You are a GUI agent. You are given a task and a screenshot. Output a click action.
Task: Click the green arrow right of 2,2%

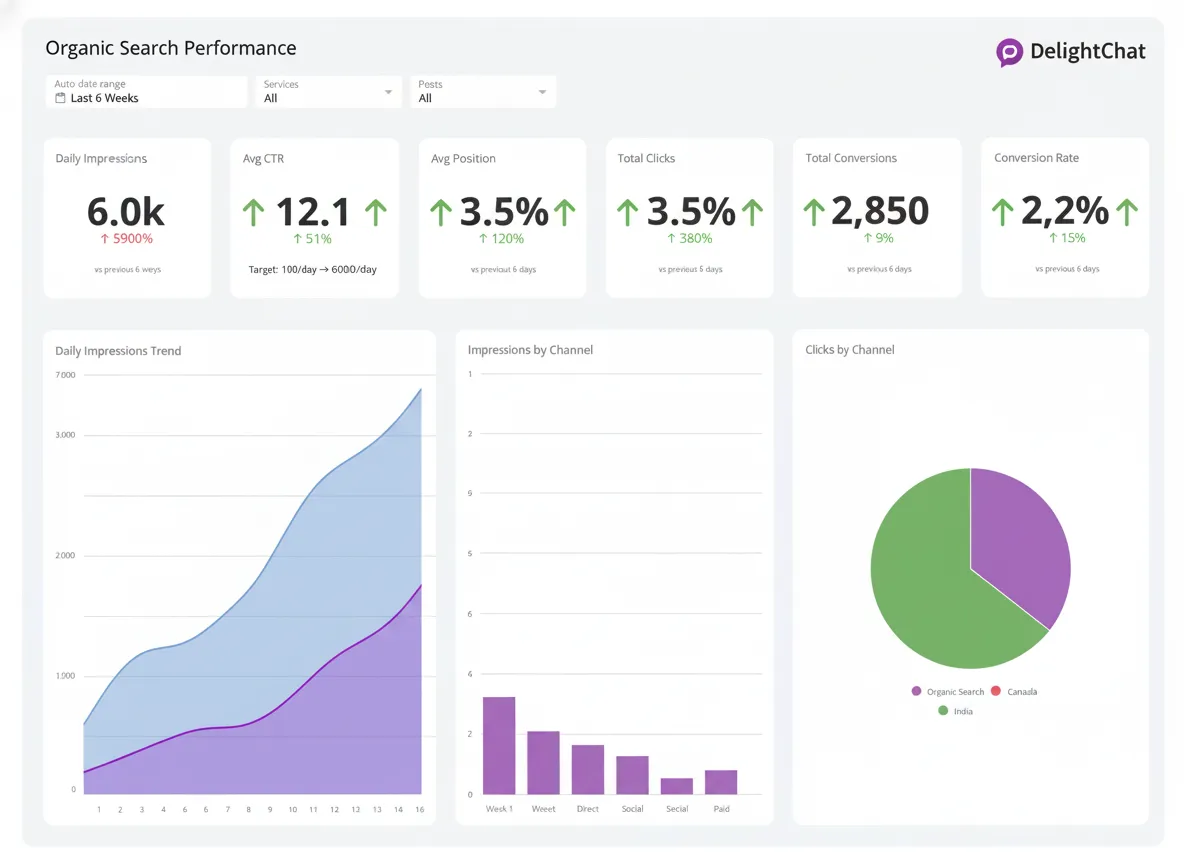point(1127,212)
